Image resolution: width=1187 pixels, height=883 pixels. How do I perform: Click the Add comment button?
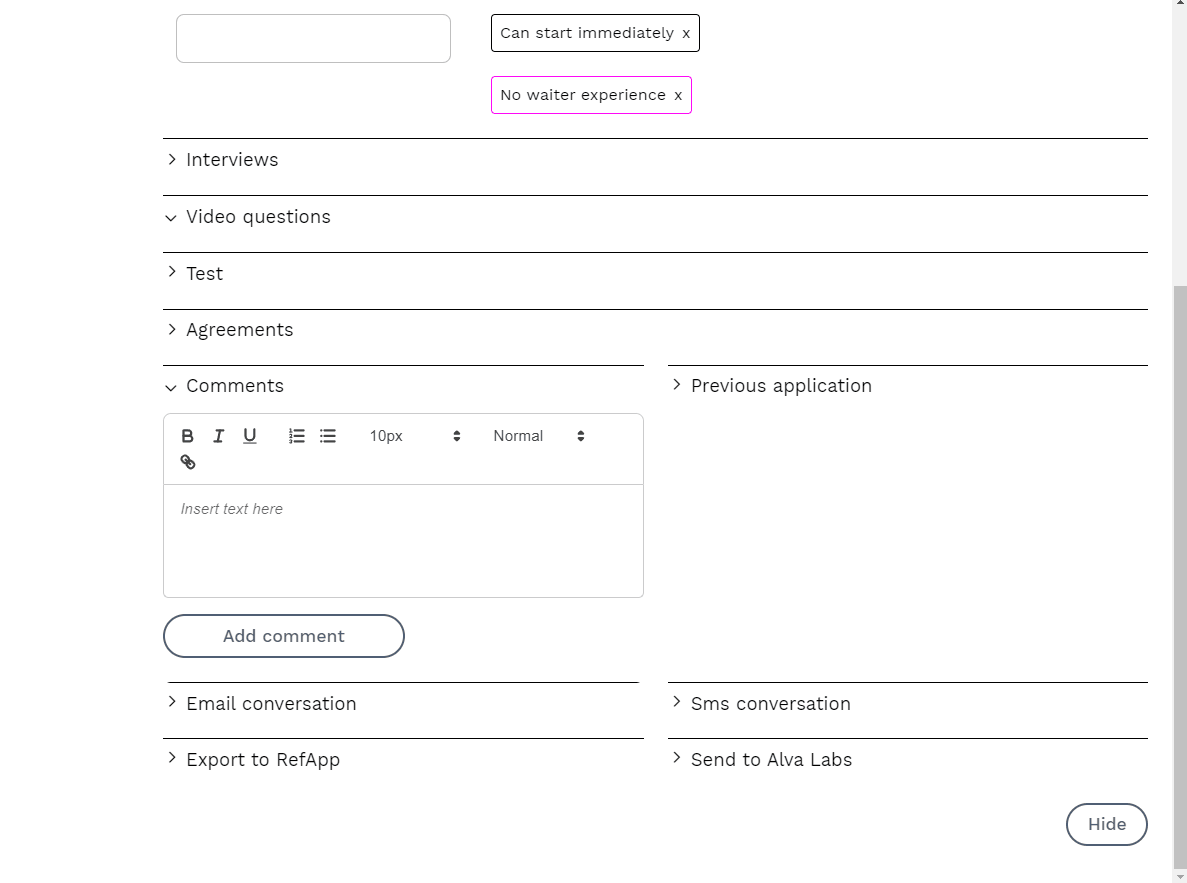(284, 636)
